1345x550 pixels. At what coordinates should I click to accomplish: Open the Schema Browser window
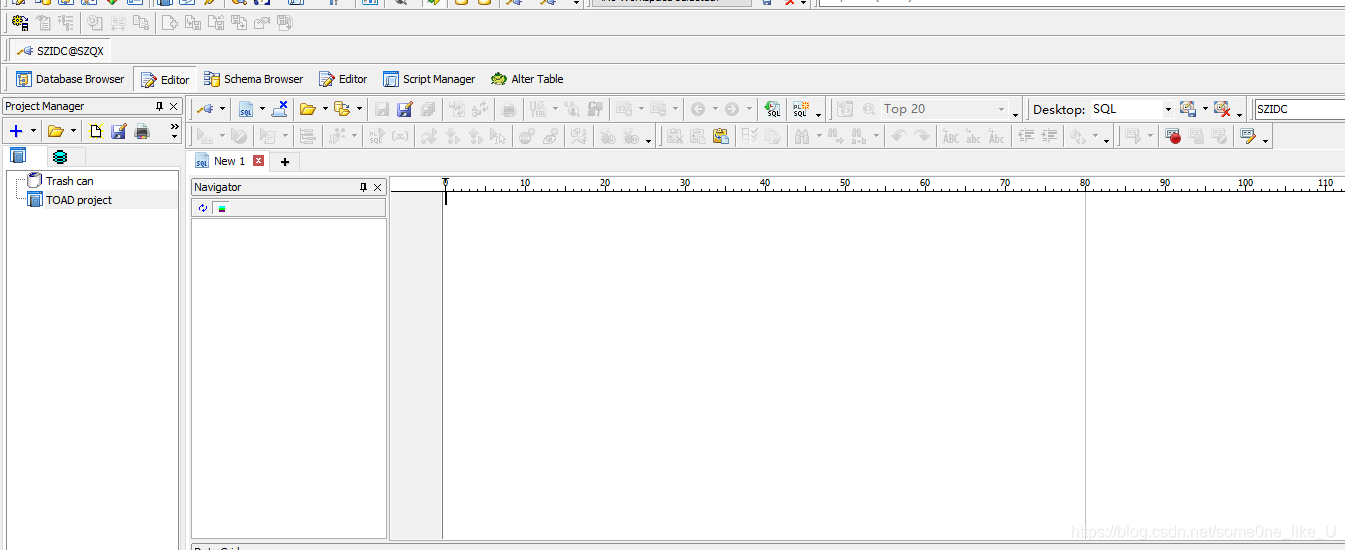[253, 79]
